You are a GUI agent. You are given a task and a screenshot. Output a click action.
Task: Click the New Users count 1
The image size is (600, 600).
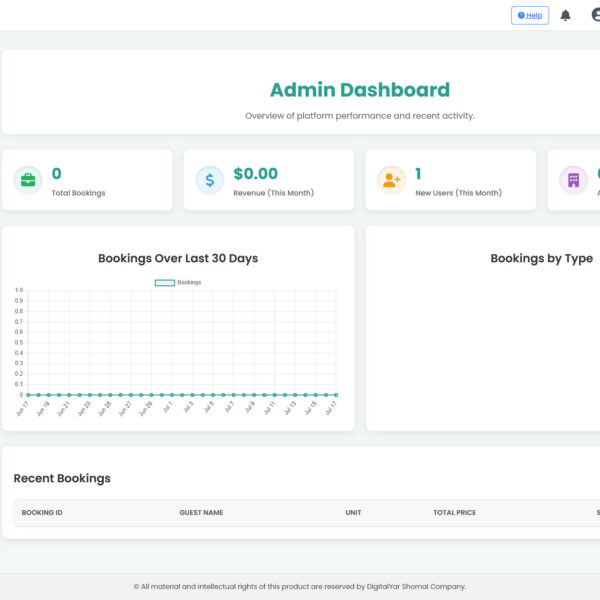(x=418, y=174)
